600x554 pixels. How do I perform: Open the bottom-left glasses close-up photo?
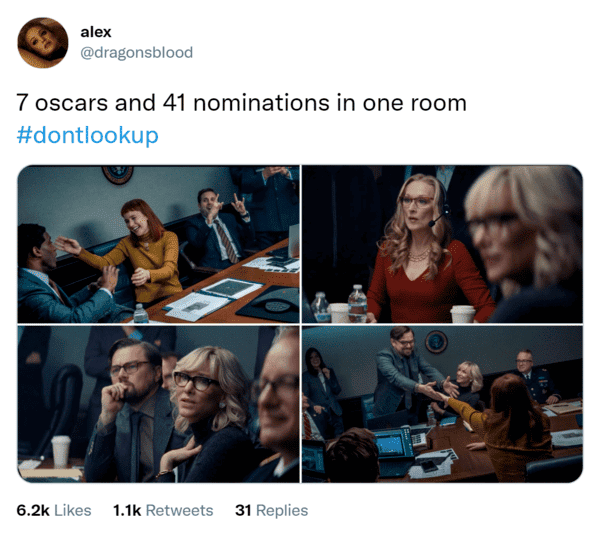(x=158, y=404)
